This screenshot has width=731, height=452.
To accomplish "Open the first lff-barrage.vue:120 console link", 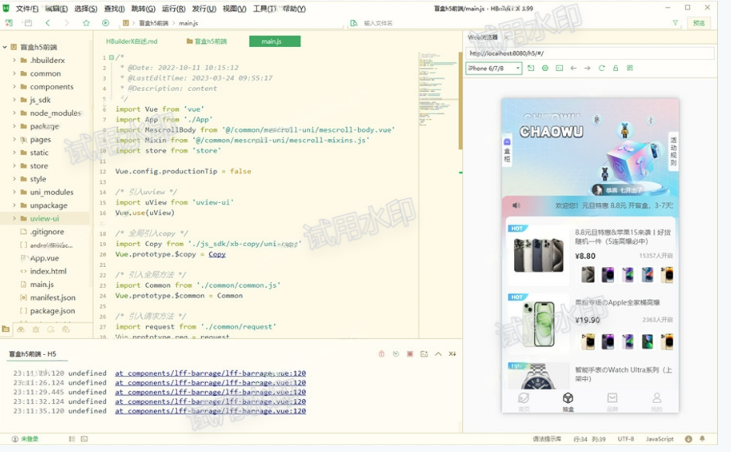I will 210,373.
